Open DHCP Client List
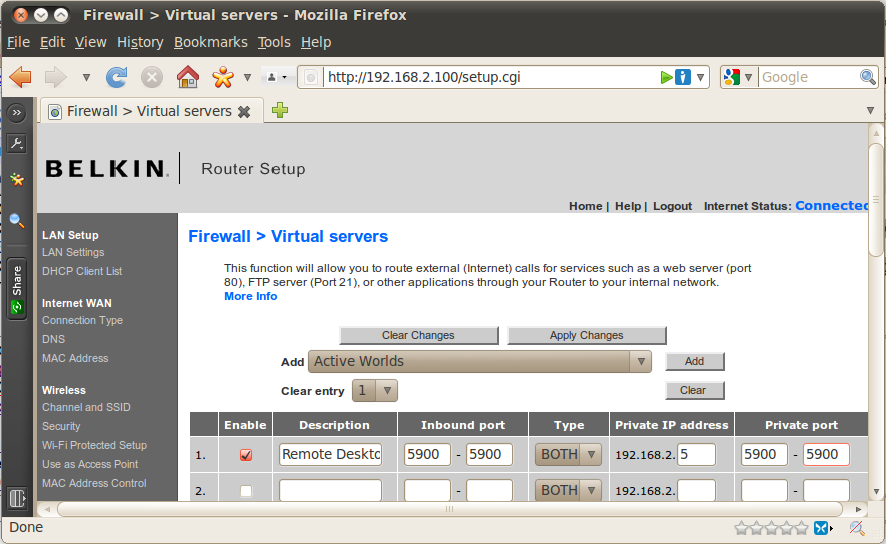Viewport: 886px width, 544px height. coord(82,271)
